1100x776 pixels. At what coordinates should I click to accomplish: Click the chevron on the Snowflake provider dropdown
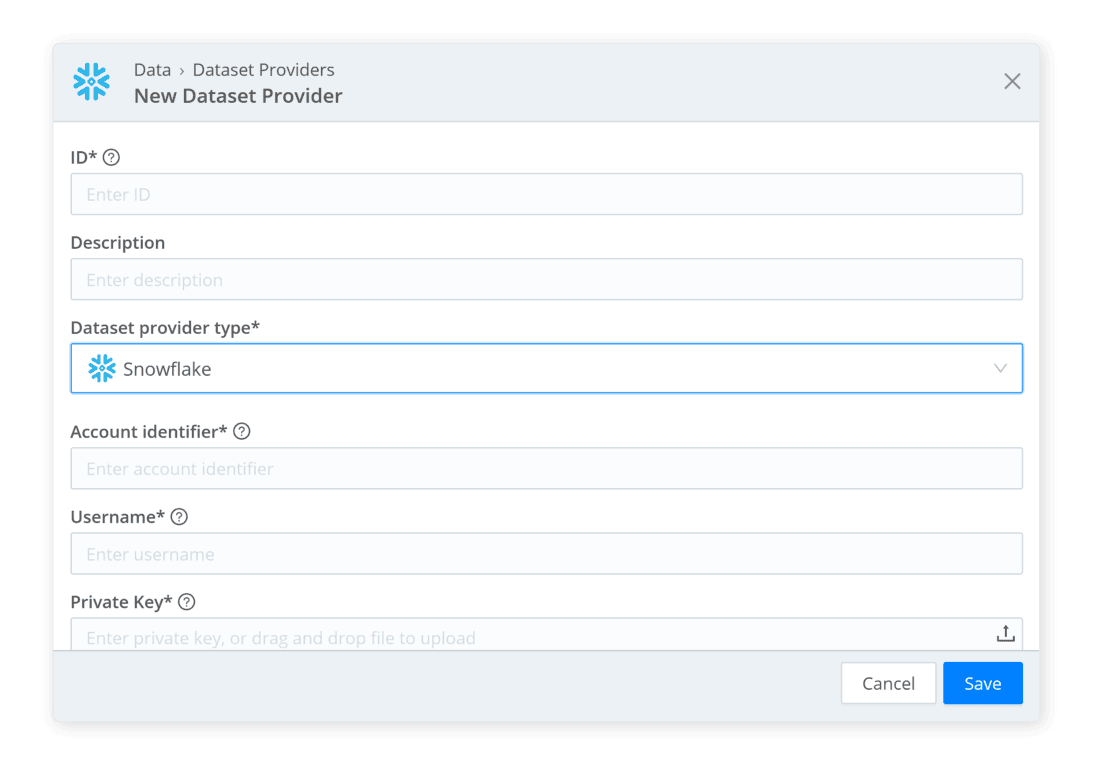[x=1001, y=368]
